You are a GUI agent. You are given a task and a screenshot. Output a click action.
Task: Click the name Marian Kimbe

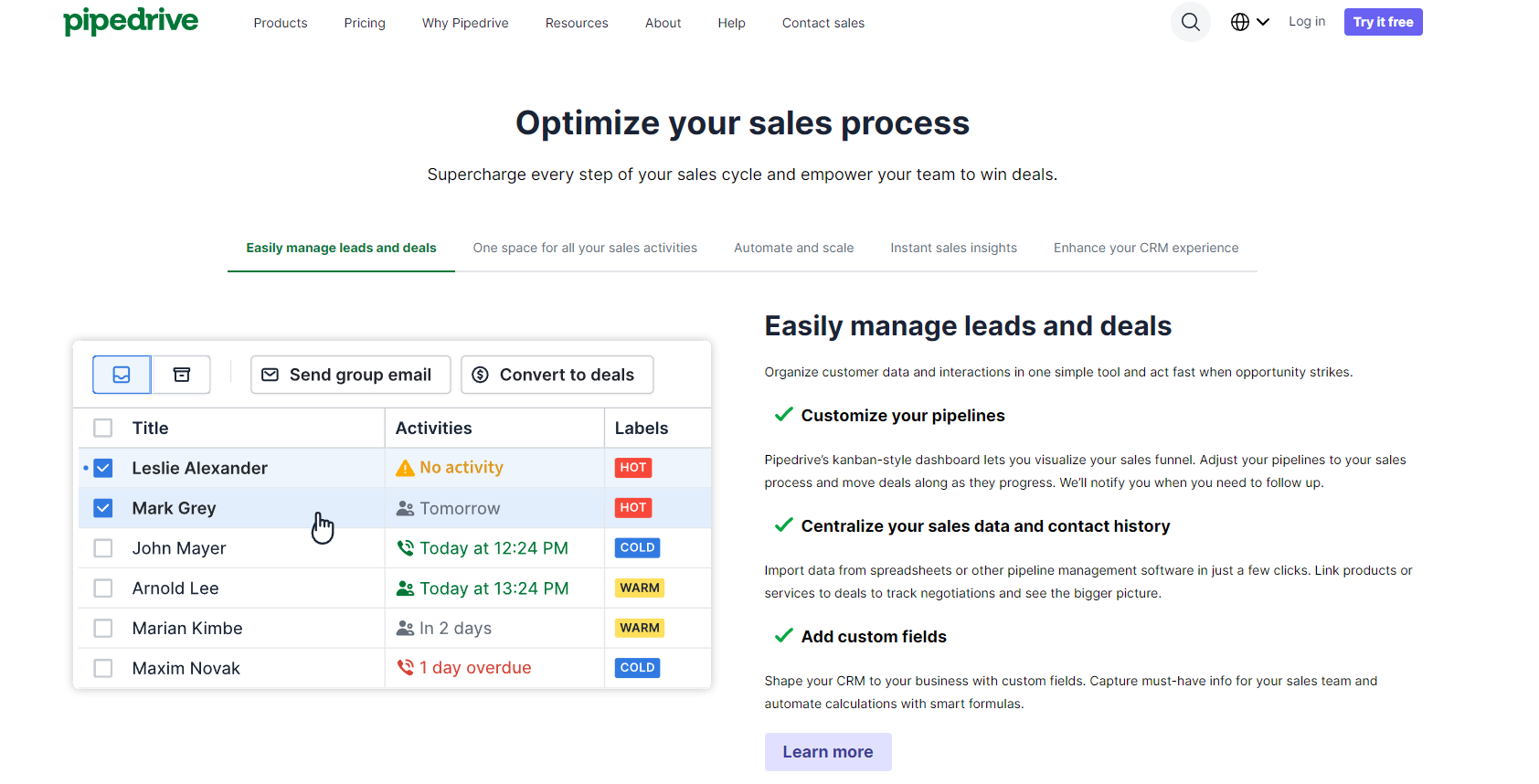(x=187, y=629)
